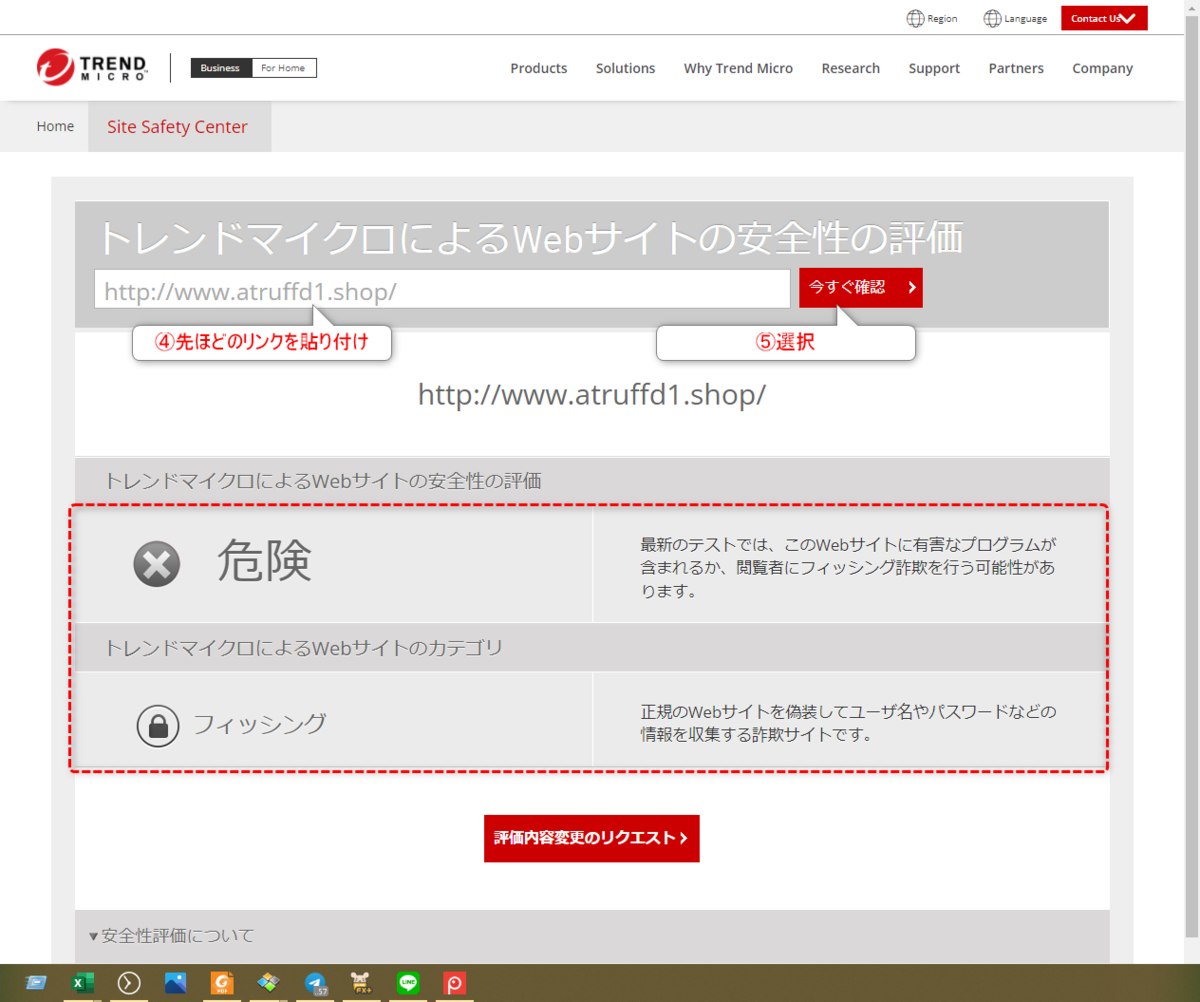1200x1002 pixels.
Task: Open the Support menu
Action: 934,68
